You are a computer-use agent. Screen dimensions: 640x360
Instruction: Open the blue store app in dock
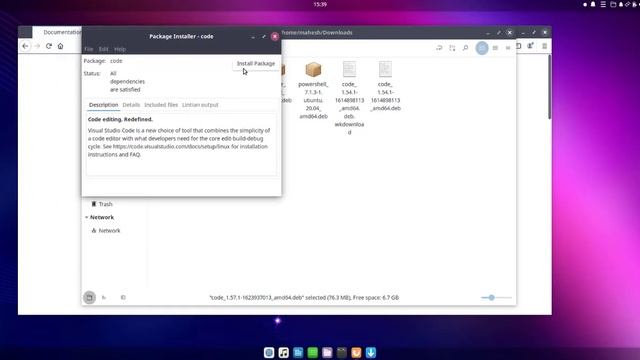[298, 352]
